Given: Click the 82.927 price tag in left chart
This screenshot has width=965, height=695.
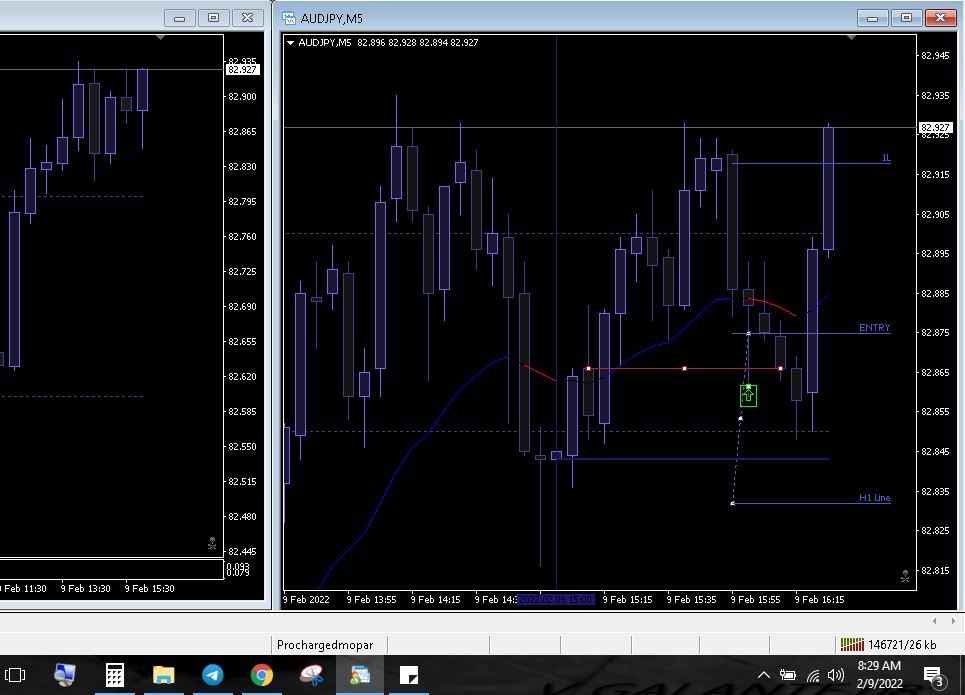Looking at the screenshot, I should coord(242,70).
